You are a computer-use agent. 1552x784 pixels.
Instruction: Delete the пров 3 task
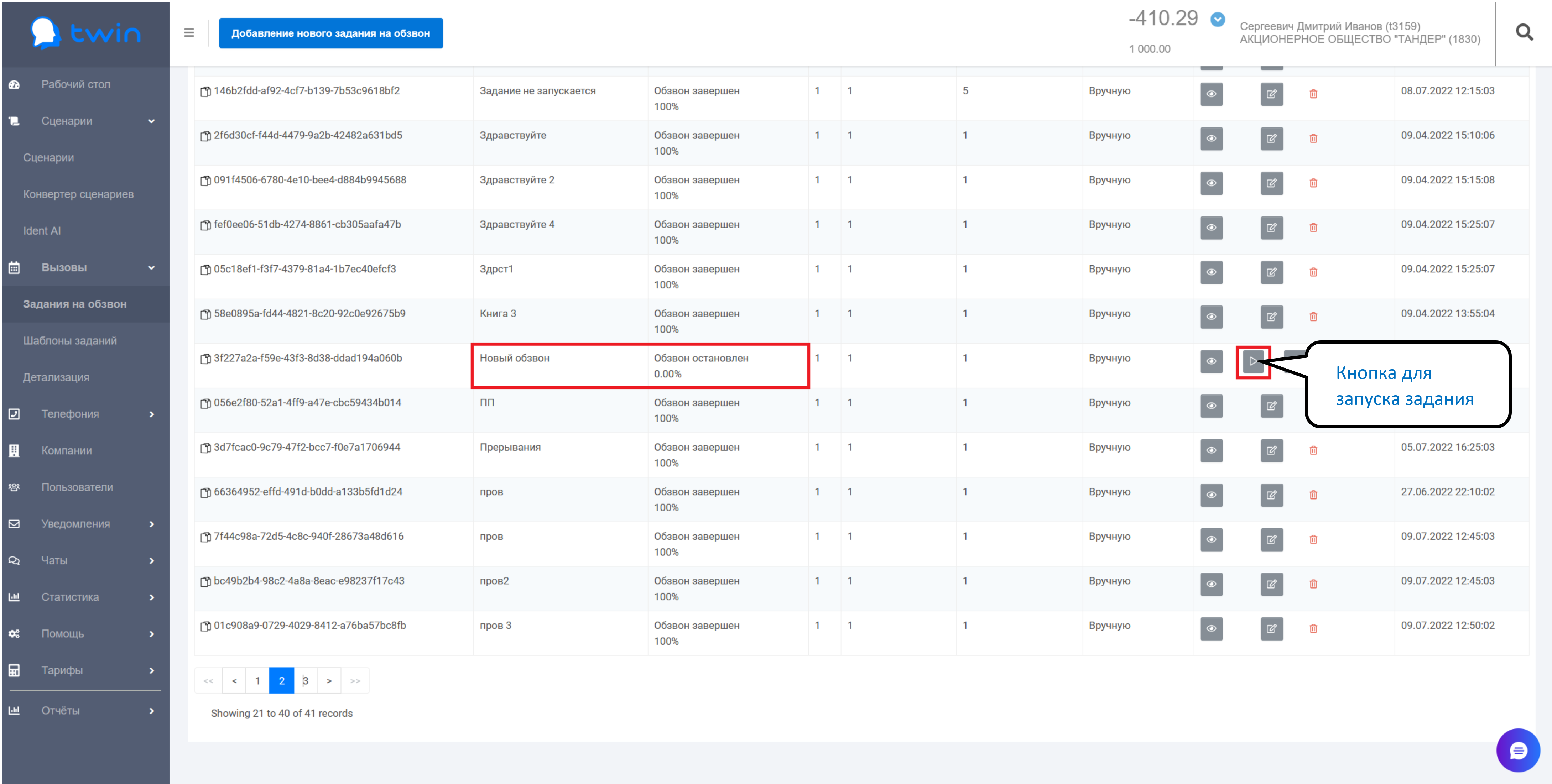(x=1313, y=629)
